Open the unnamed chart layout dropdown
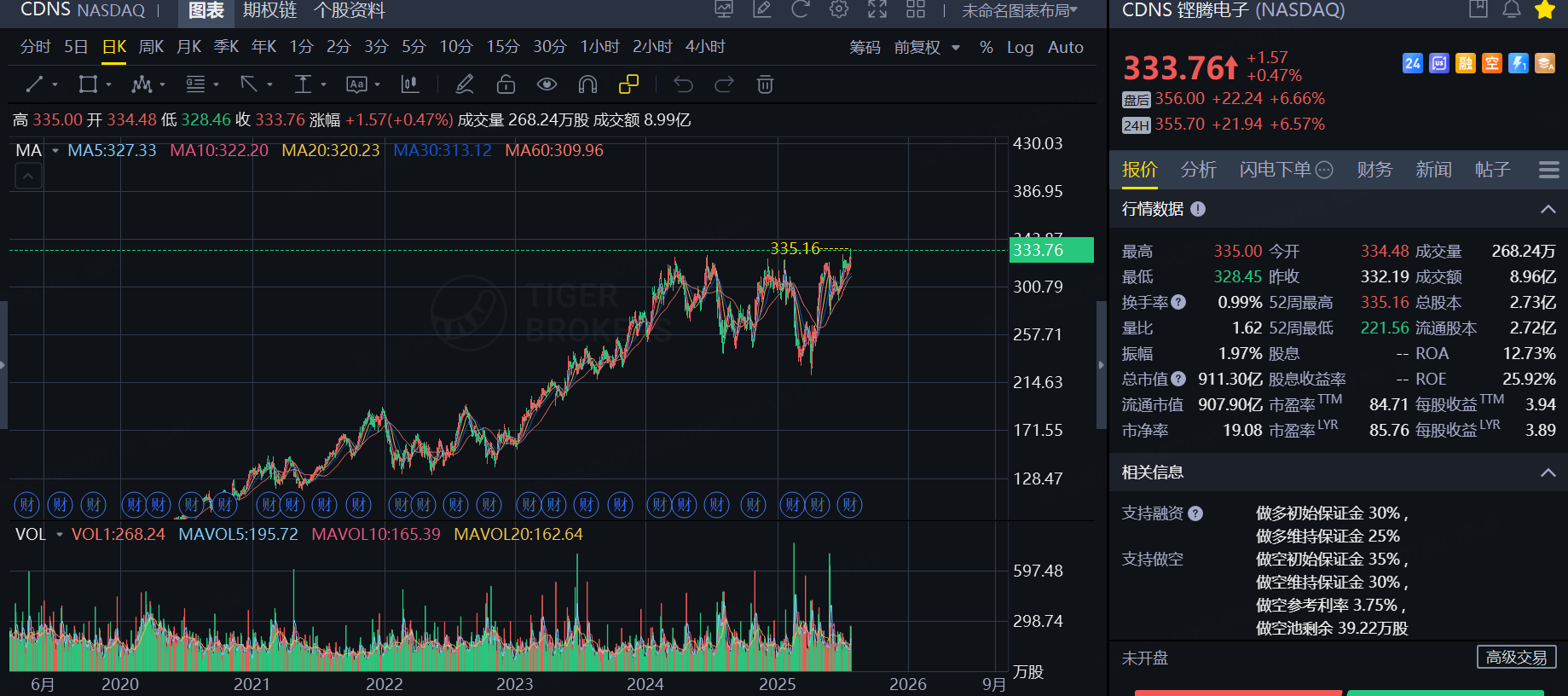Image resolution: width=1568 pixels, height=696 pixels. click(1020, 10)
